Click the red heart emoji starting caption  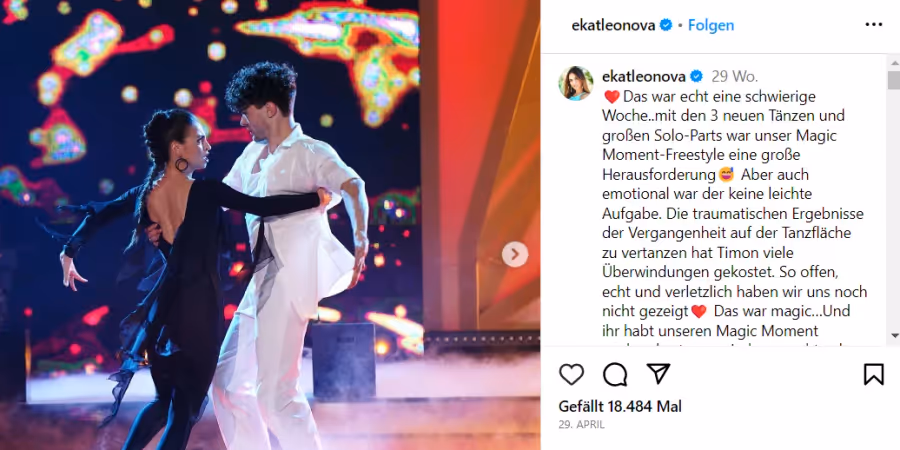point(611,97)
